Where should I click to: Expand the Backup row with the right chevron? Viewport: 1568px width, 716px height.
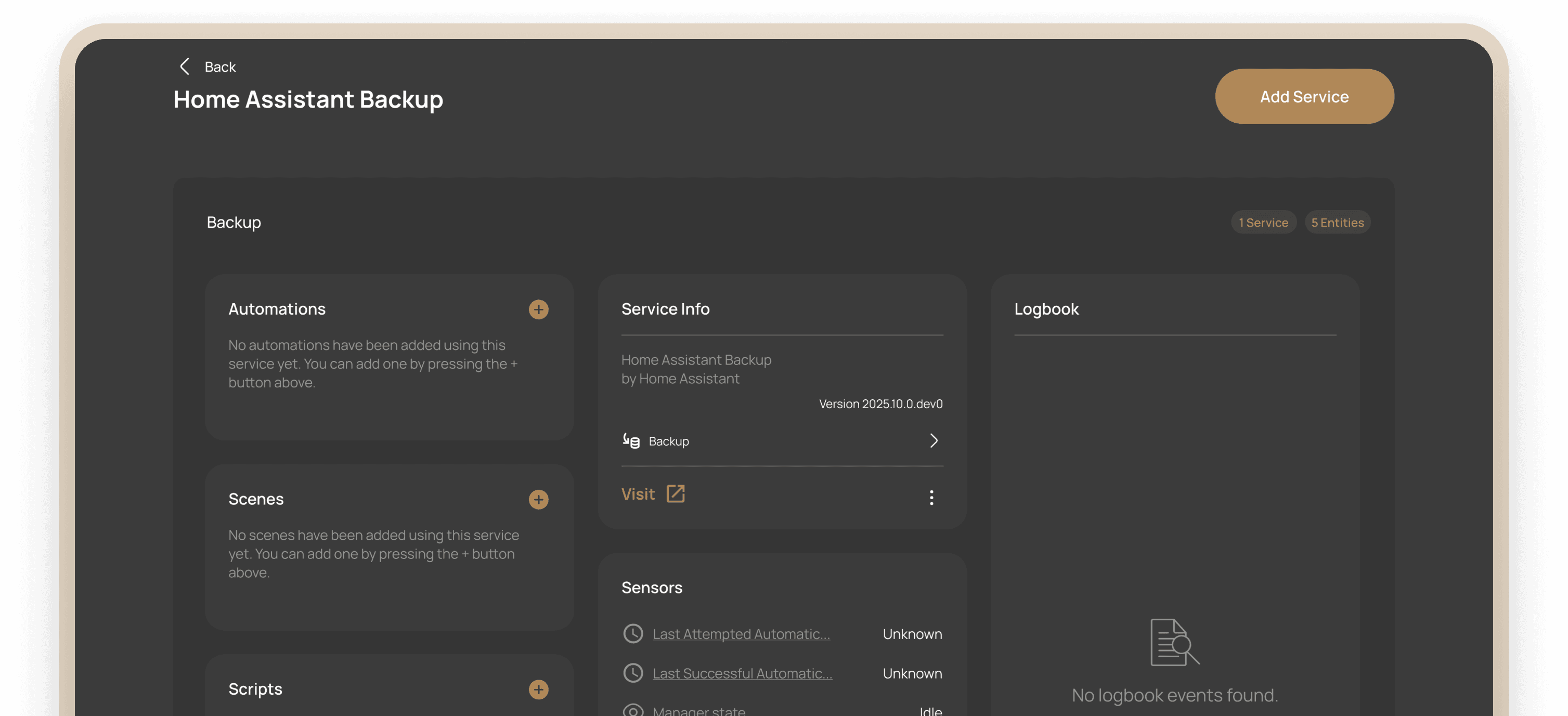934,441
